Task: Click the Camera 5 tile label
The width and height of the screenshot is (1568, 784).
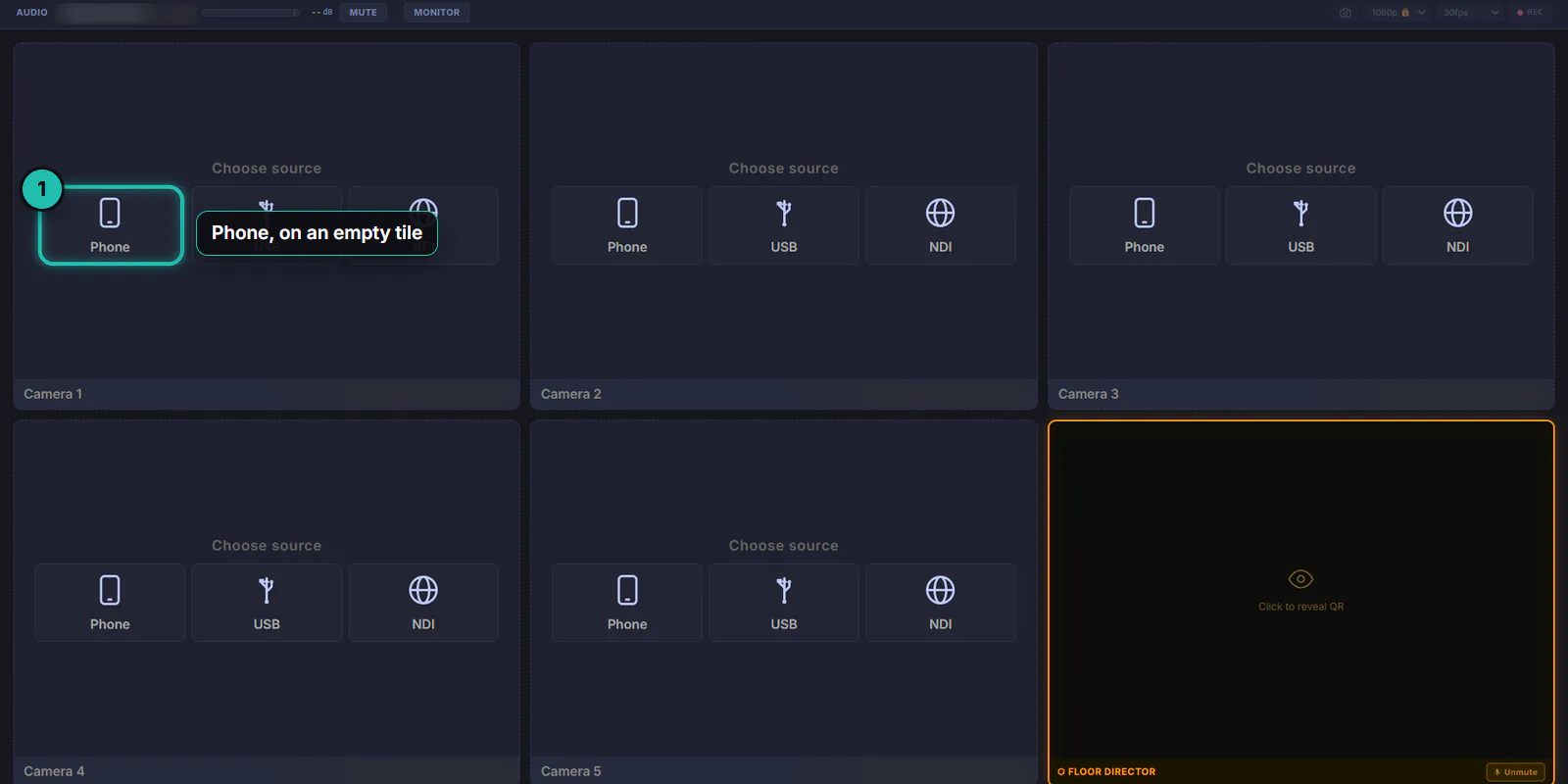Action: tap(571, 771)
